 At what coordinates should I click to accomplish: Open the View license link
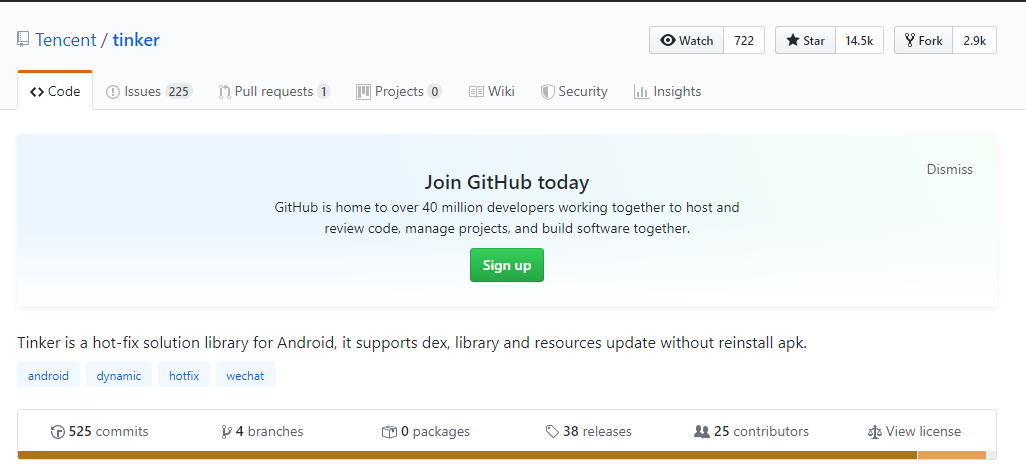tap(914, 431)
